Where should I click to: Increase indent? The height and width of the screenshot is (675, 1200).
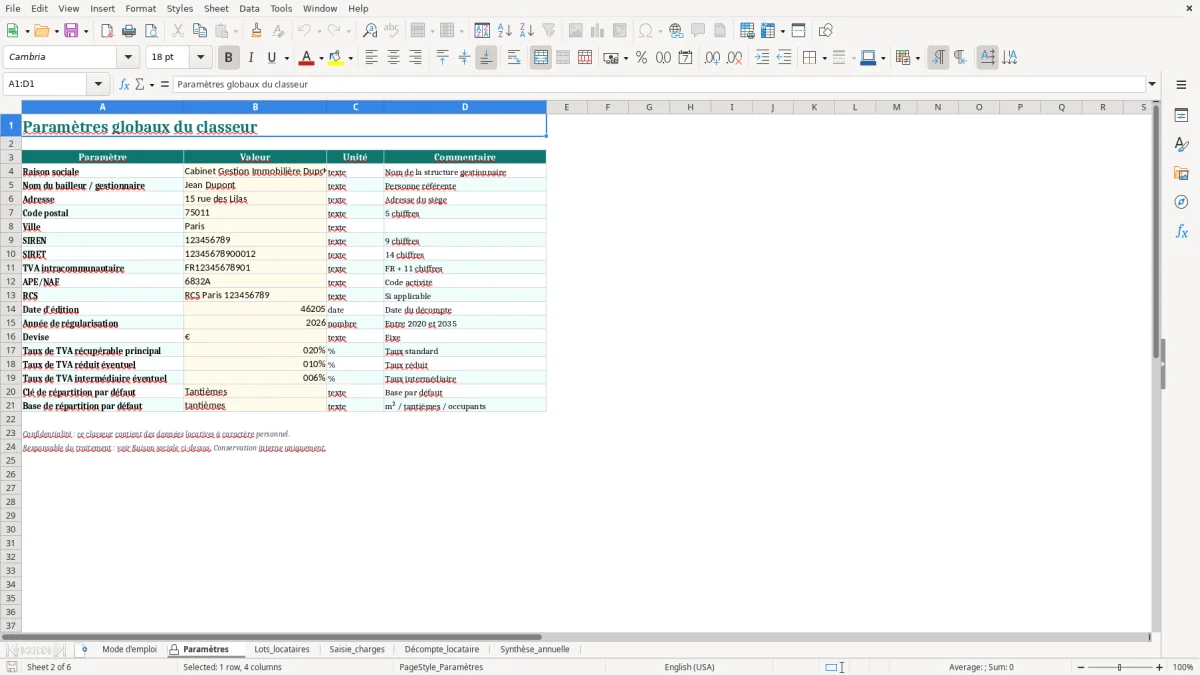(762, 58)
